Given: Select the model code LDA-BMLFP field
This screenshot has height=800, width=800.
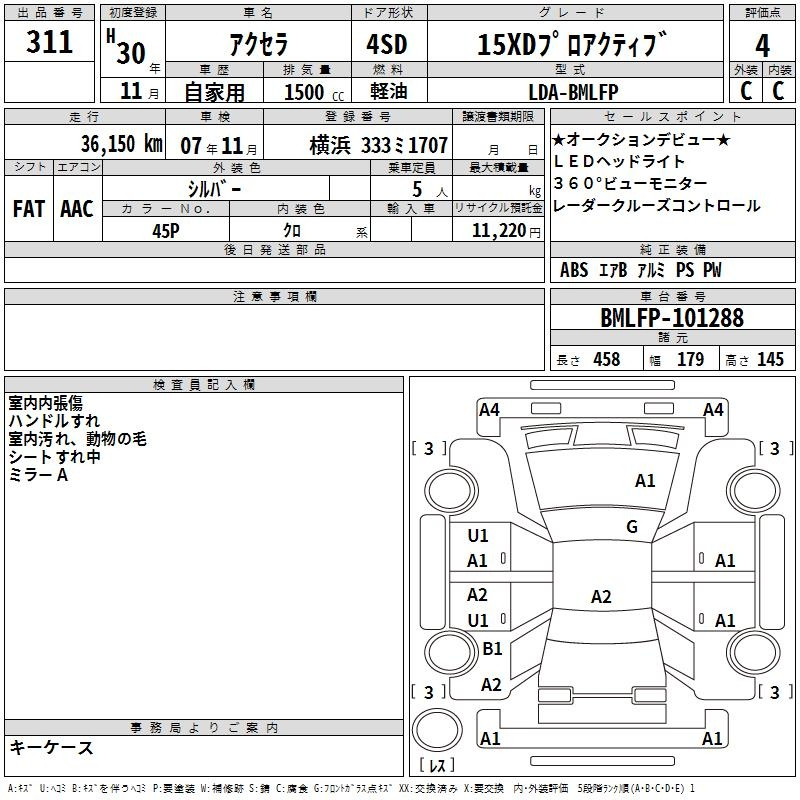Looking at the screenshot, I should [575, 92].
